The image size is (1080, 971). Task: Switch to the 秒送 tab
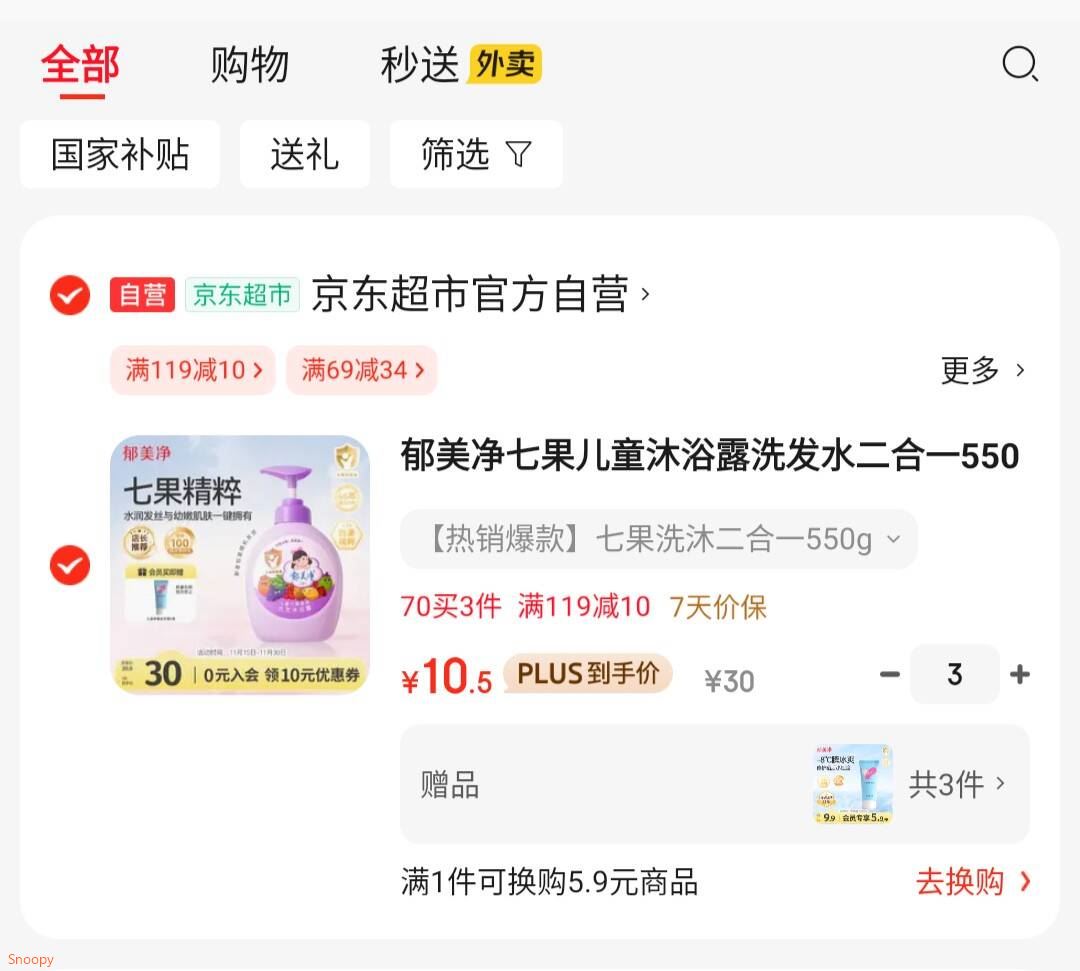point(420,65)
